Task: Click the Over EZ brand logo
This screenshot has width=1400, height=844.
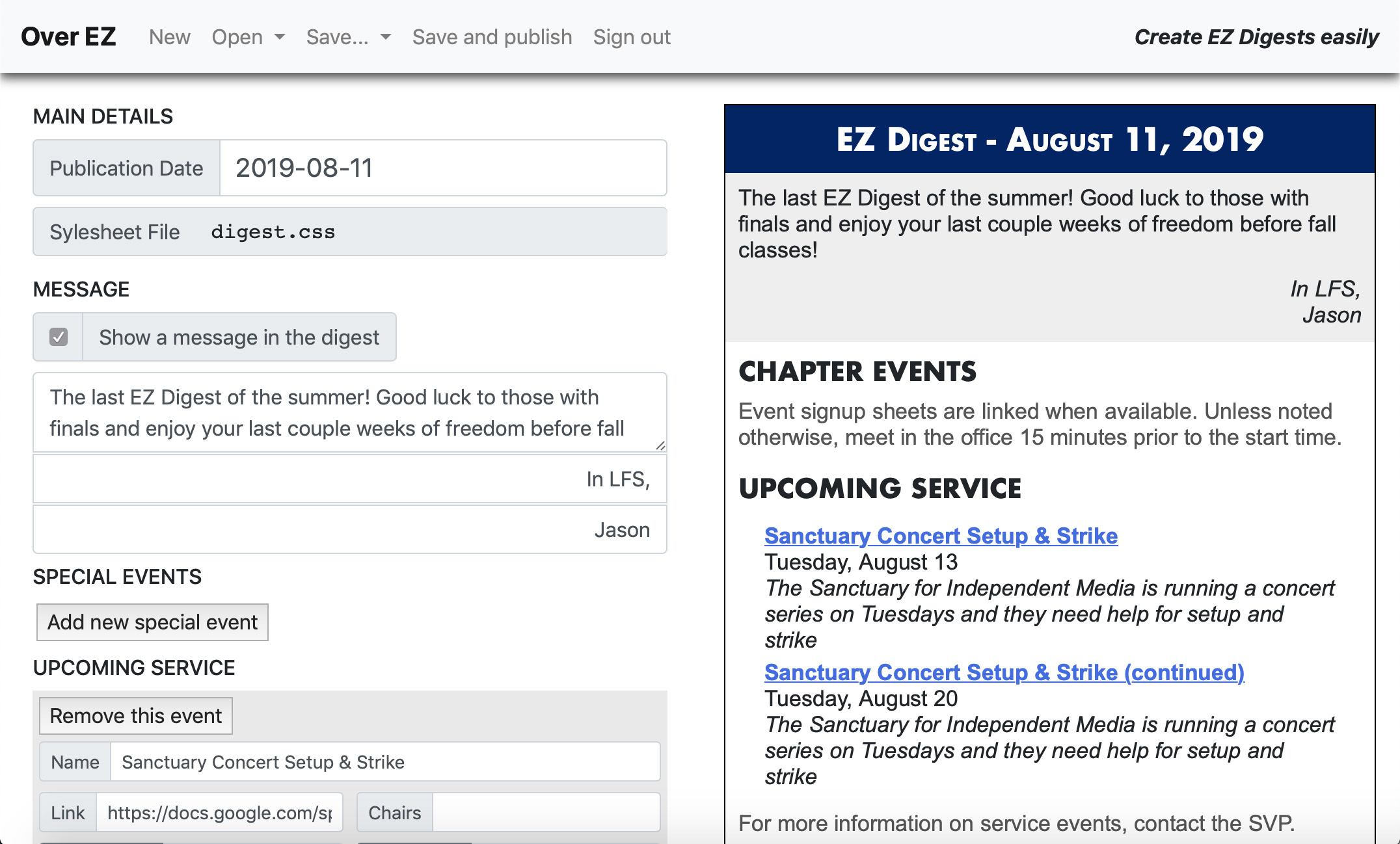Action: click(68, 37)
